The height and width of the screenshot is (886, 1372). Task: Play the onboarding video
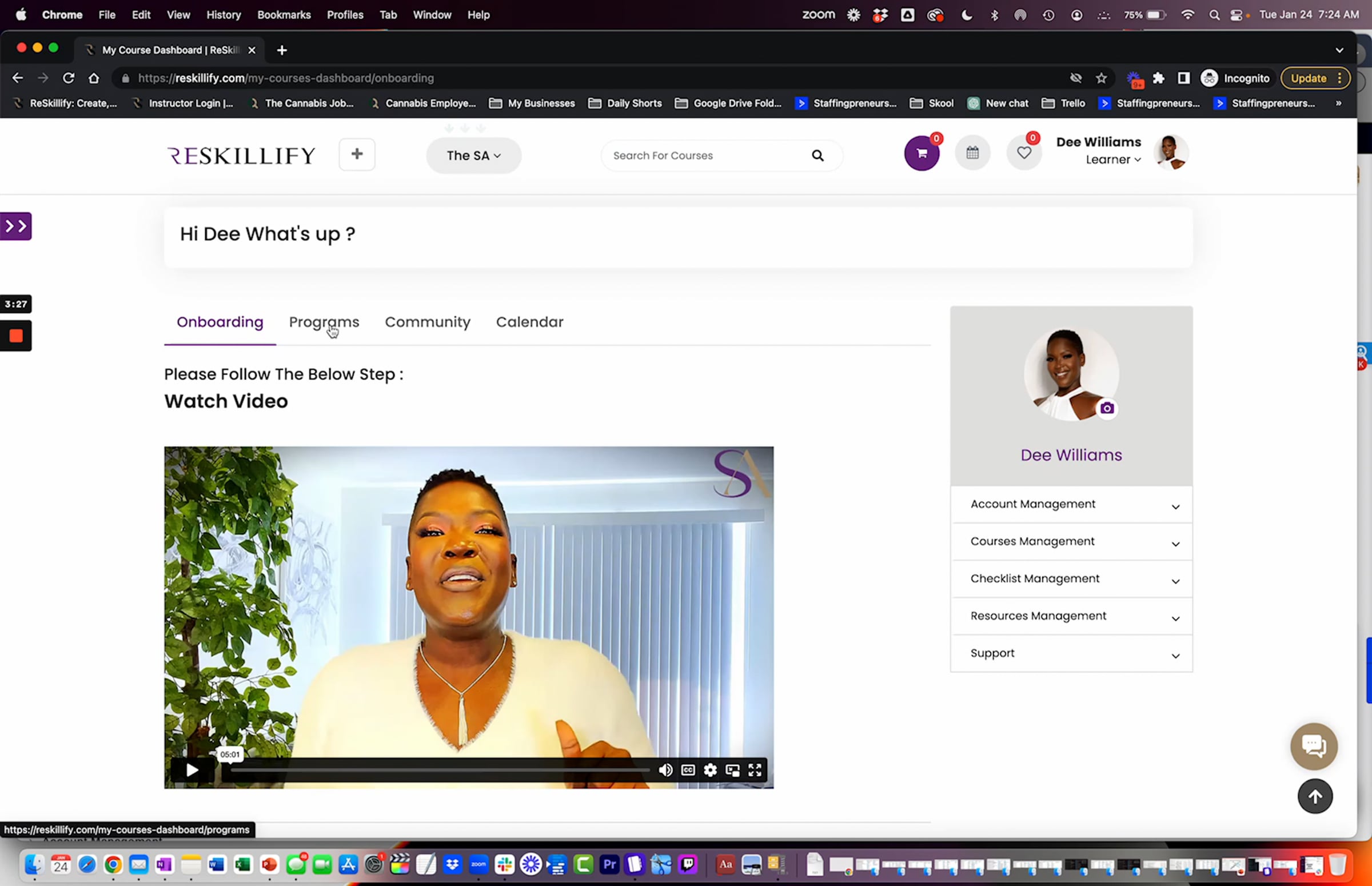tap(192, 771)
